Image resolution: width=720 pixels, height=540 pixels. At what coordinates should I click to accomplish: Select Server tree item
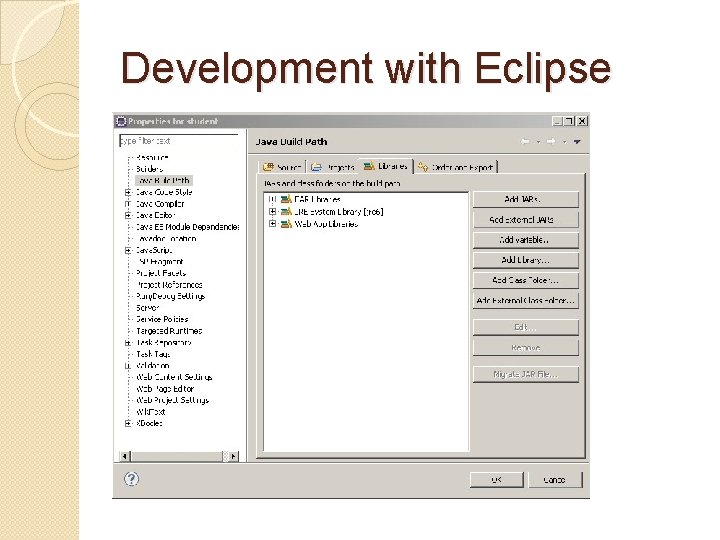click(147, 308)
